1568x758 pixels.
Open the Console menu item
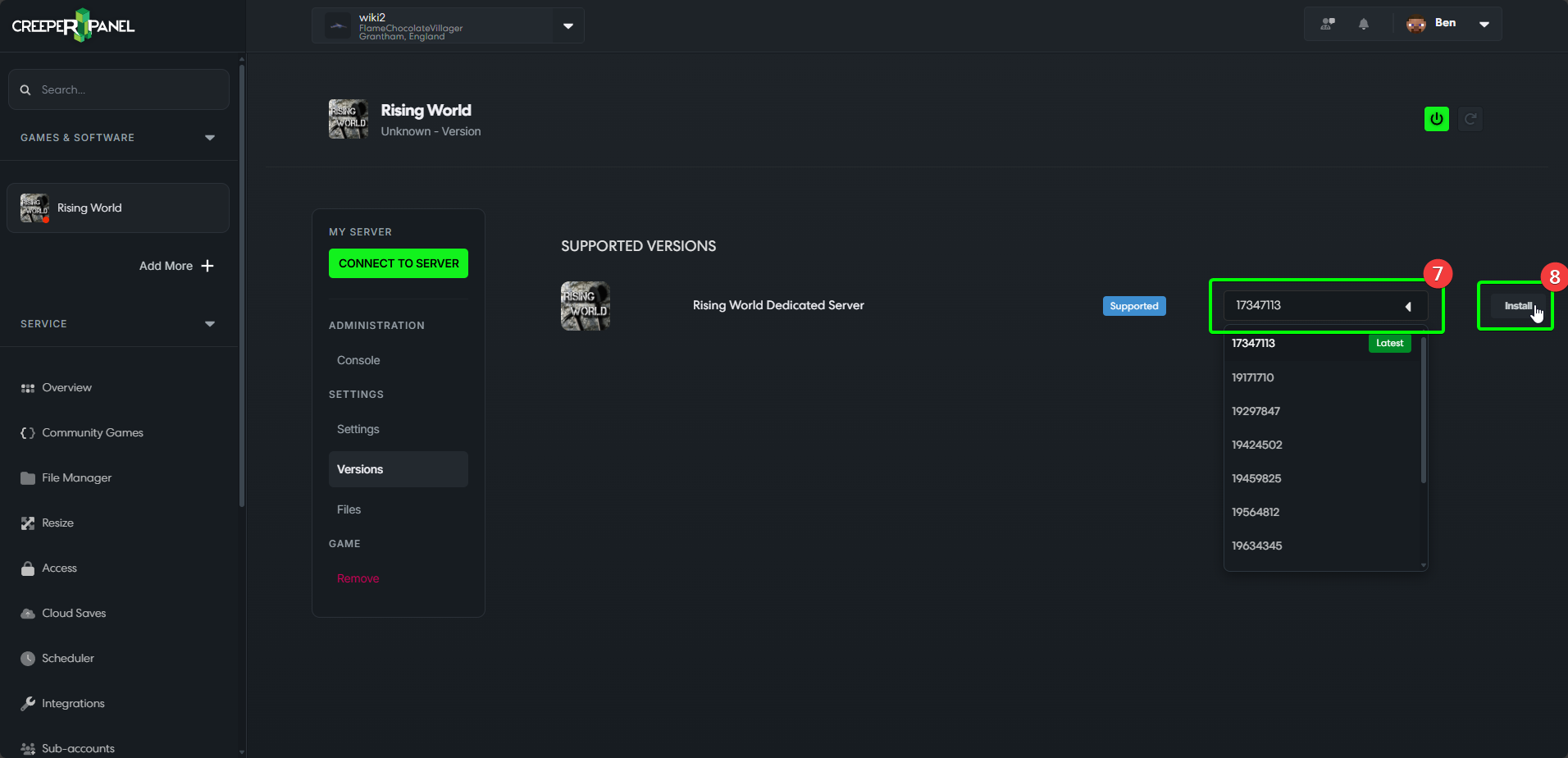[x=358, y=360]
